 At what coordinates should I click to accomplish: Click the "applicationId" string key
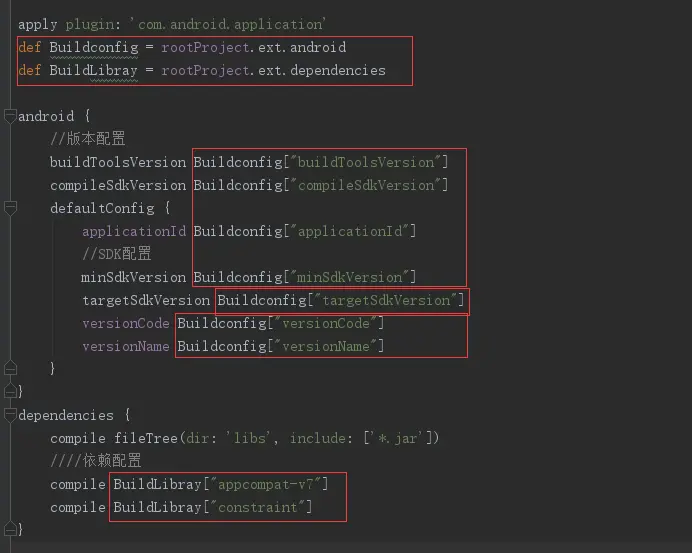pos(350,231)
